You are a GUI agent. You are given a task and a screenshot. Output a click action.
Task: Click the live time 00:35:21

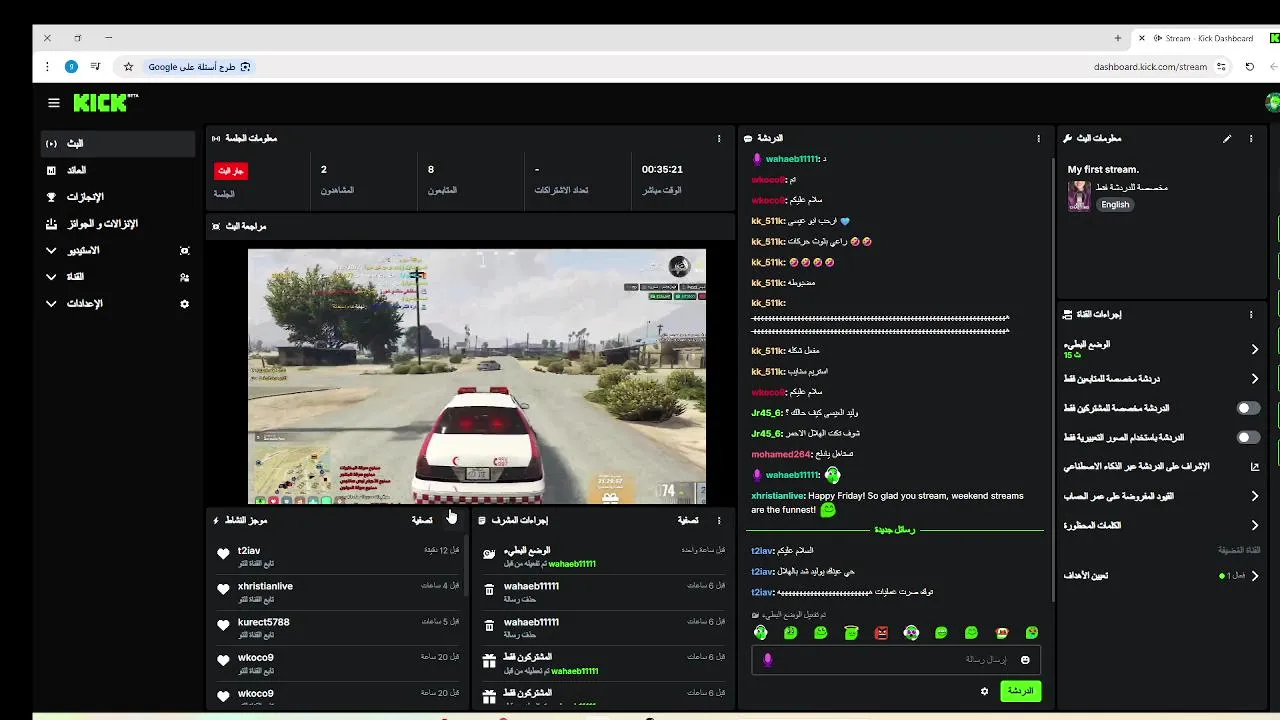pos(662,170)
